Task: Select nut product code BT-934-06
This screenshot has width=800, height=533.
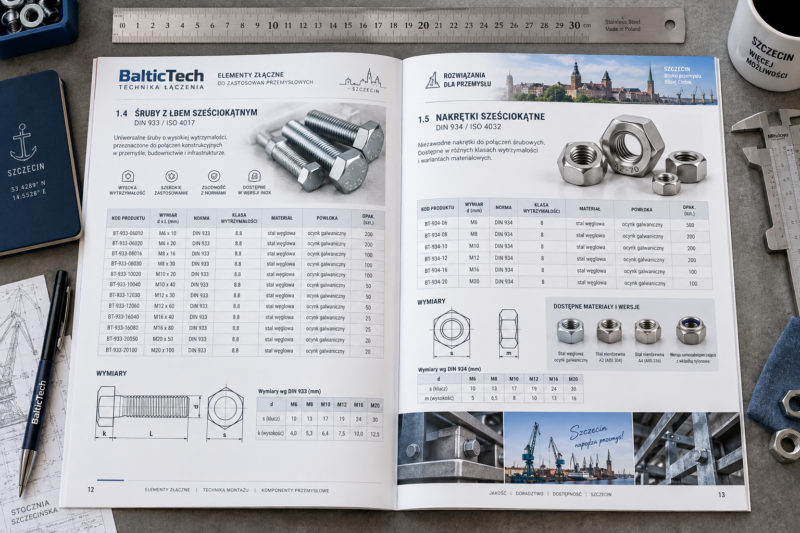Action: 436,223
